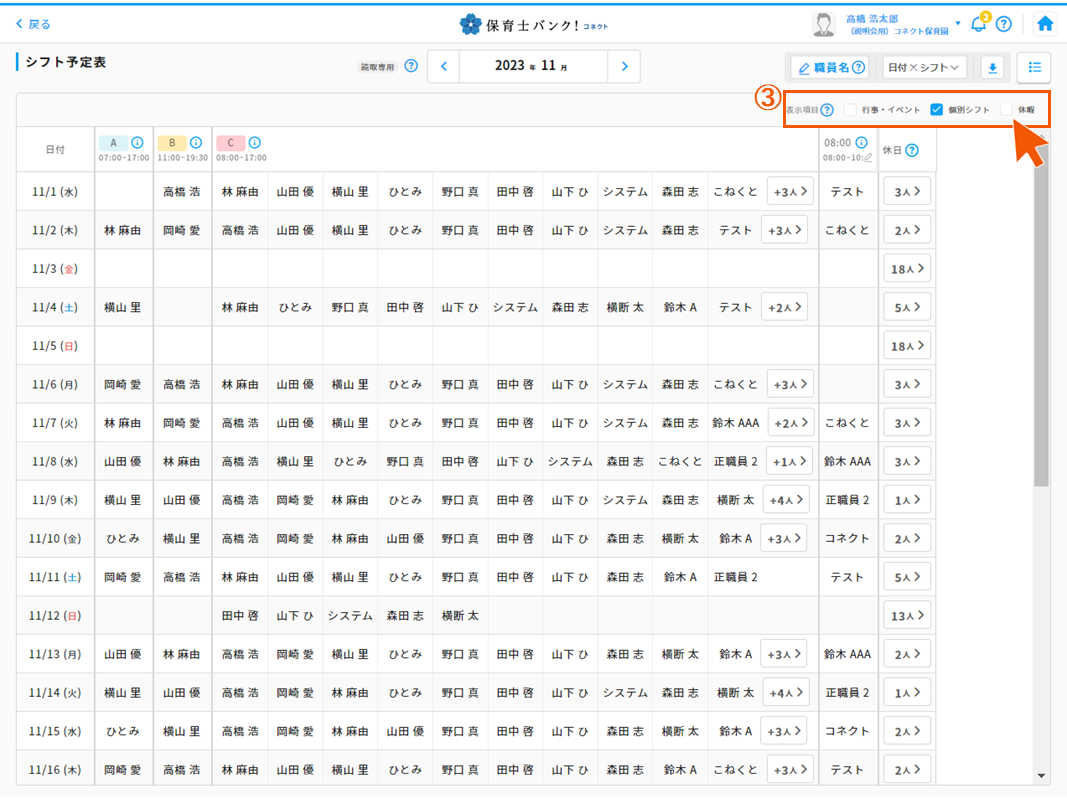Click help icon next to 表示項目
Screen dimensions: 1067x800
[827, 110]
